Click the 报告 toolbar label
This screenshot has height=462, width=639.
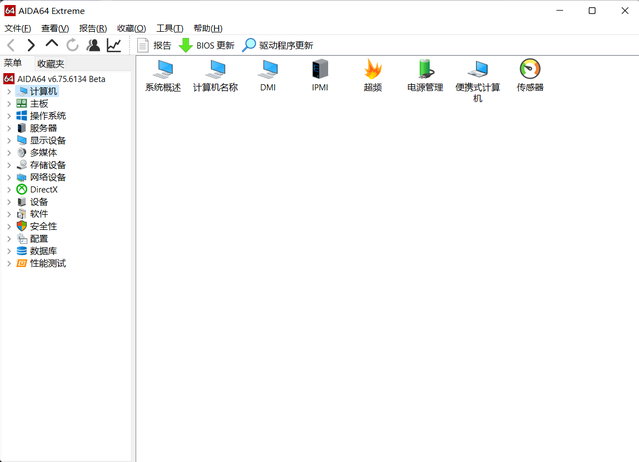click(162, 46)
